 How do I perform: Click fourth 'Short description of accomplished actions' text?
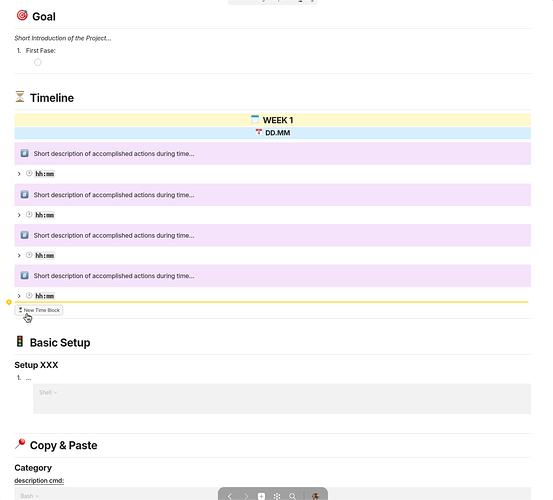click(x=114, y=276)
